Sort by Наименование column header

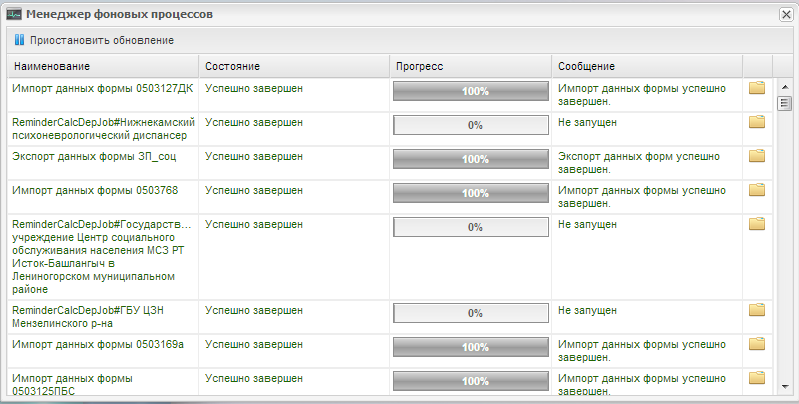(x=103, y=66)
